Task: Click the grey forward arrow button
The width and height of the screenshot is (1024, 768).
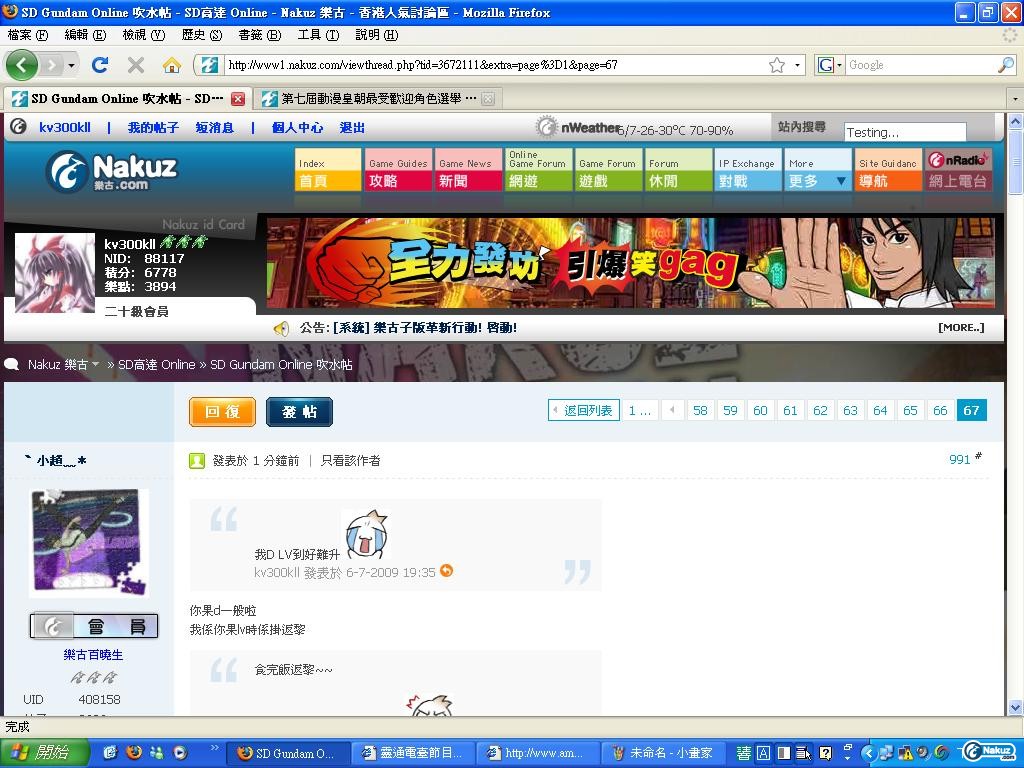Action: point(52,65)
